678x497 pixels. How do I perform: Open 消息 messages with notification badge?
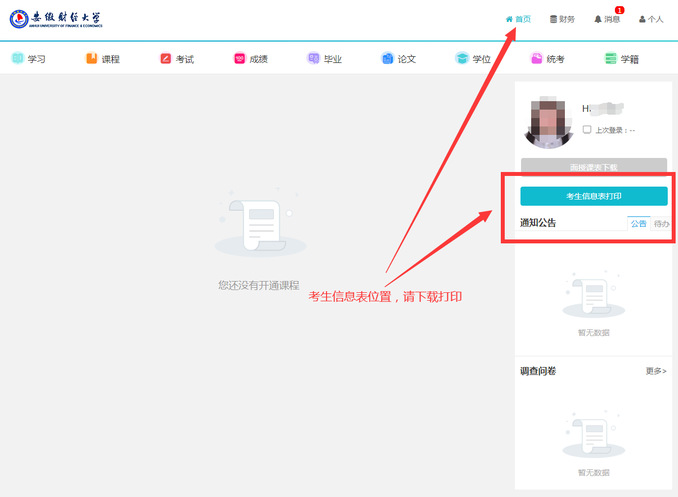[607, 19]
